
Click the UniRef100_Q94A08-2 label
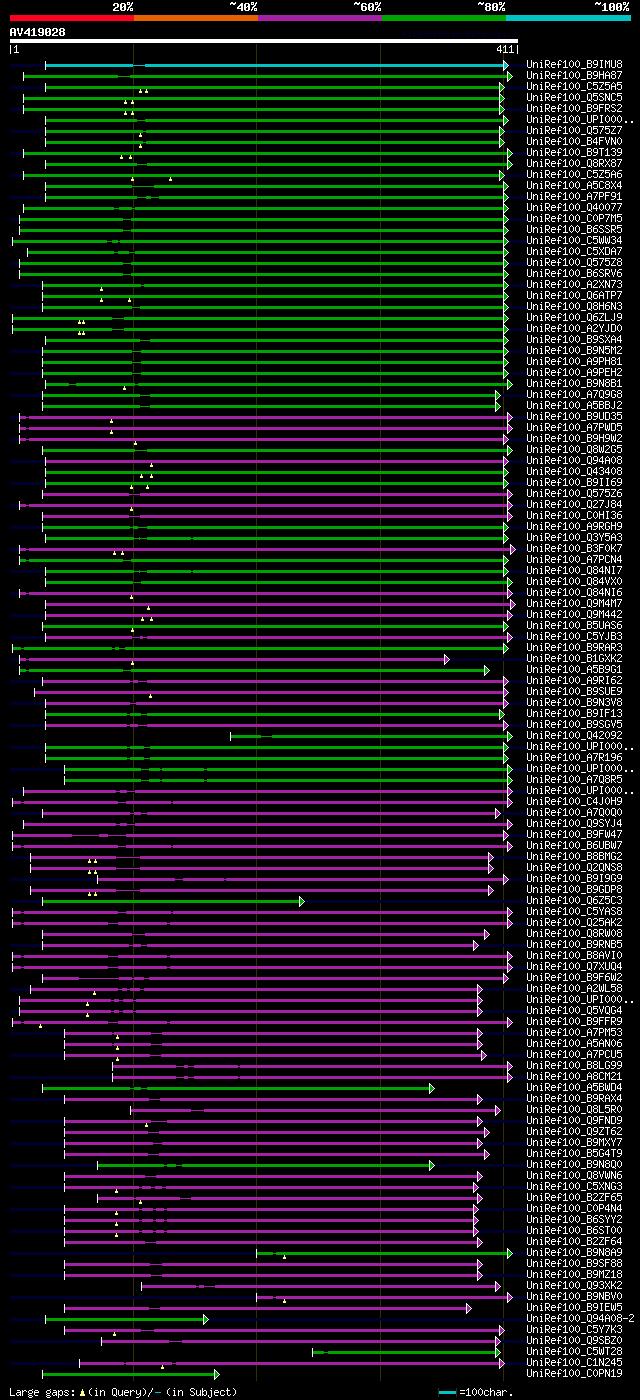580,1318
